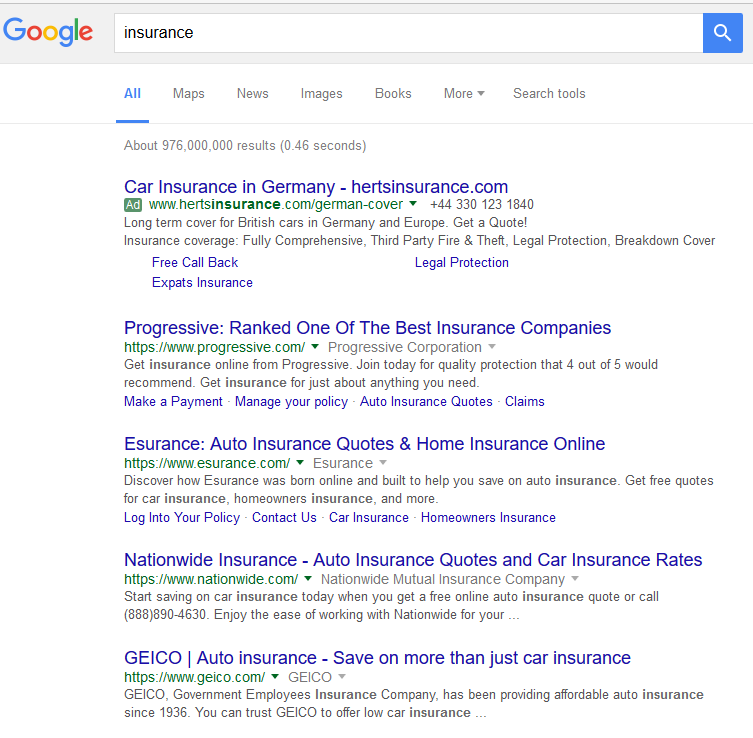Open the green arrow next to nationwide.com URL

click(x=308, y=579)
